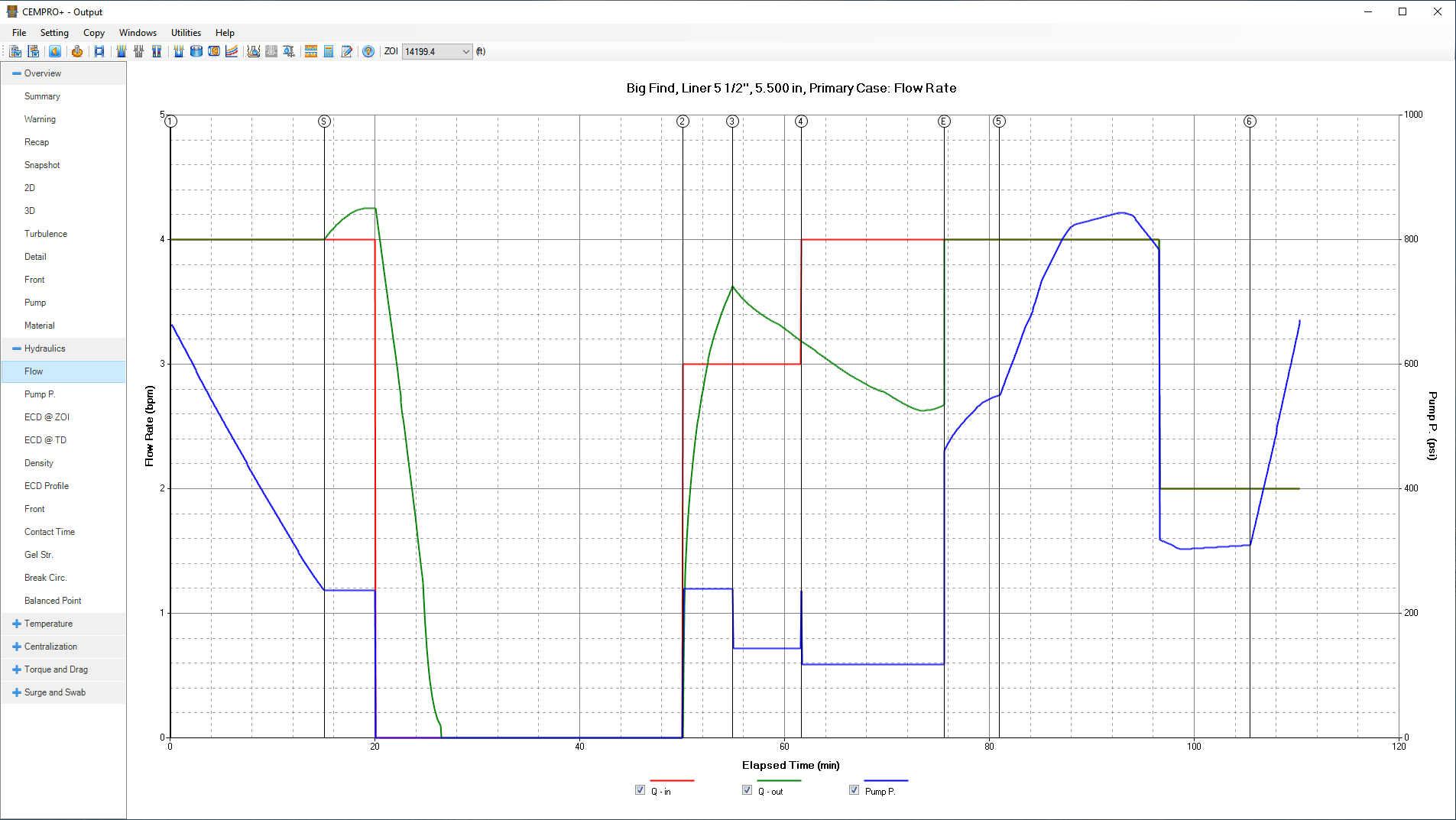This screenshot has height=820, width=1456.
Task: Expand the Temperature section
Action: (x=17, y=624)
